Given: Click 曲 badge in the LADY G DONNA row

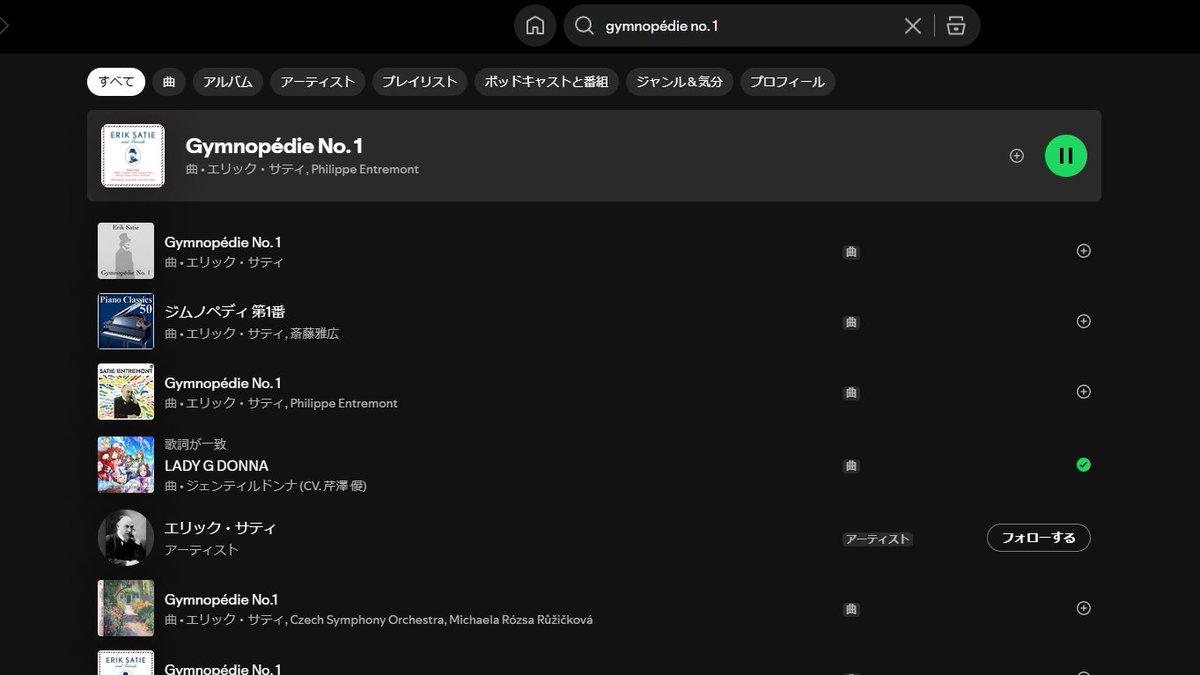Looking at the screenshot, I should 851,466.
